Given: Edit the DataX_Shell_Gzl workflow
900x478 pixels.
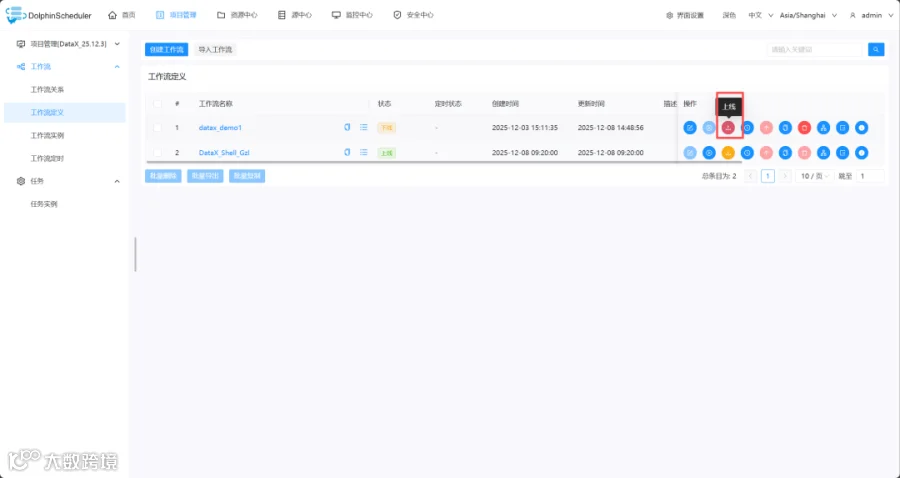Looking at the screenshot, I should 690,153.
